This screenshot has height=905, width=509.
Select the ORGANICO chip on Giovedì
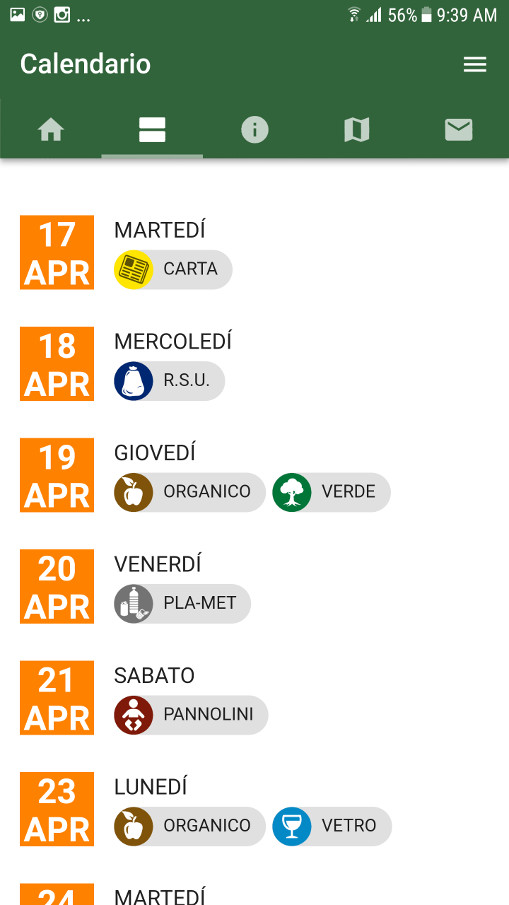[190, 492]
